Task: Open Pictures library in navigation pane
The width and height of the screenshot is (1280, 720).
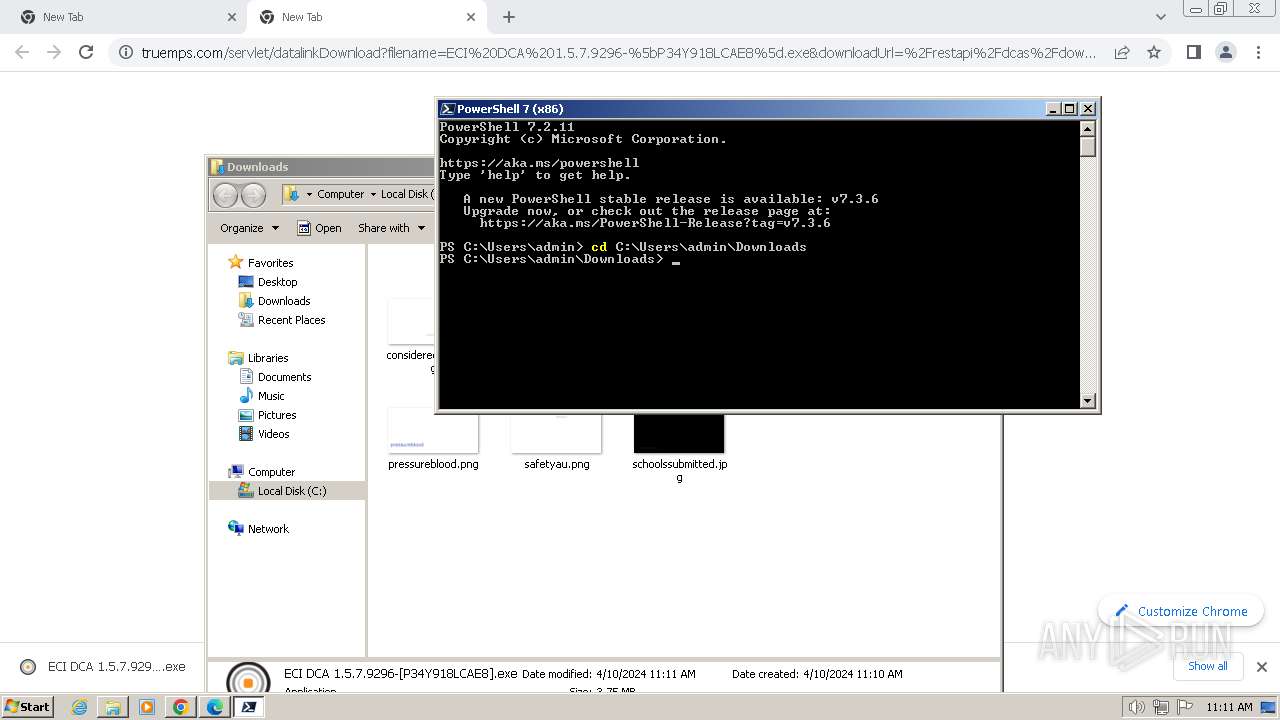Action: point(277,415)
